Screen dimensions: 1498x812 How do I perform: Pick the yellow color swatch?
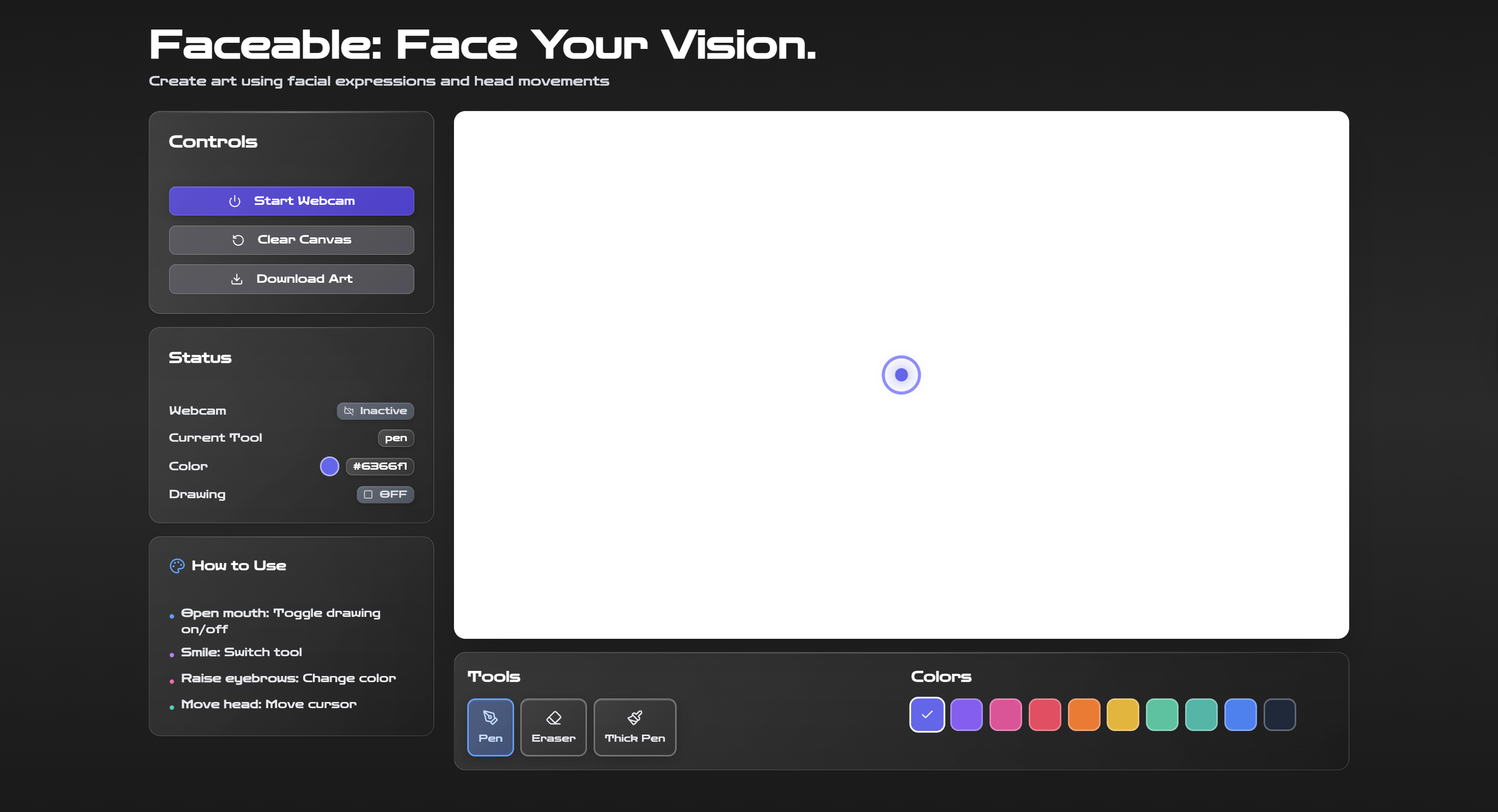click(1122, 714)
